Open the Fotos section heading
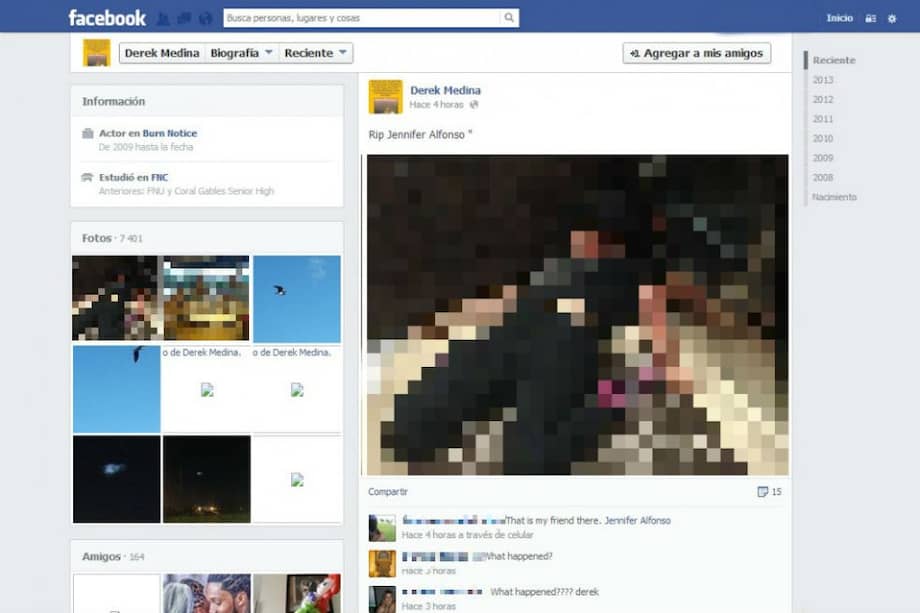The width and height of the screenshot is (920, 613). point(97,238)
